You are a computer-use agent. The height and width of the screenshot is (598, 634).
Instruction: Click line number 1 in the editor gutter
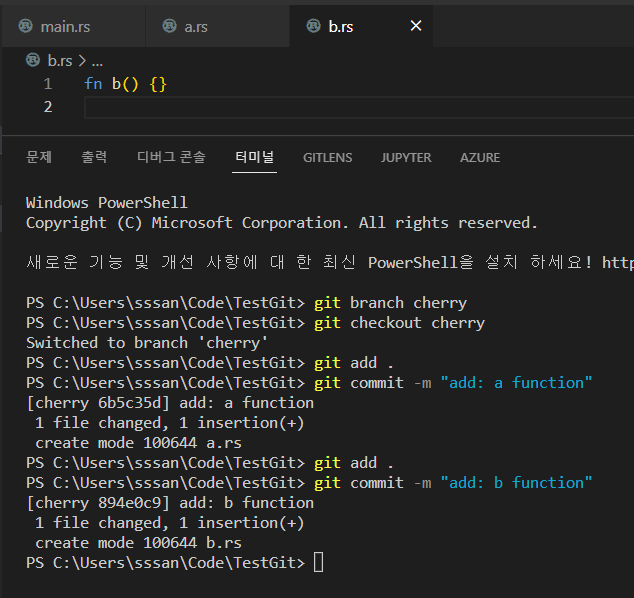click(x=48, y=84)
